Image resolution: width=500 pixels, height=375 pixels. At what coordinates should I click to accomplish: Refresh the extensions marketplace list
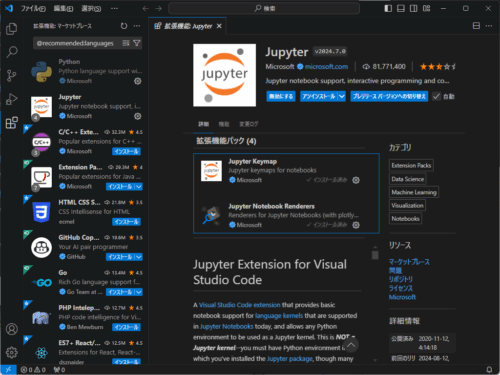pyautogui.click(x=124, y=26)
